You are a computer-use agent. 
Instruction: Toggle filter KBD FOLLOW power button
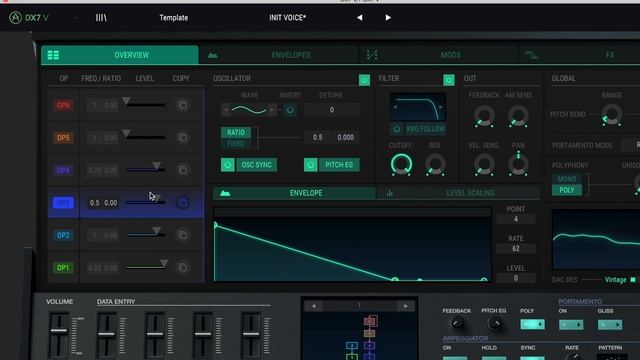point(396,129)
